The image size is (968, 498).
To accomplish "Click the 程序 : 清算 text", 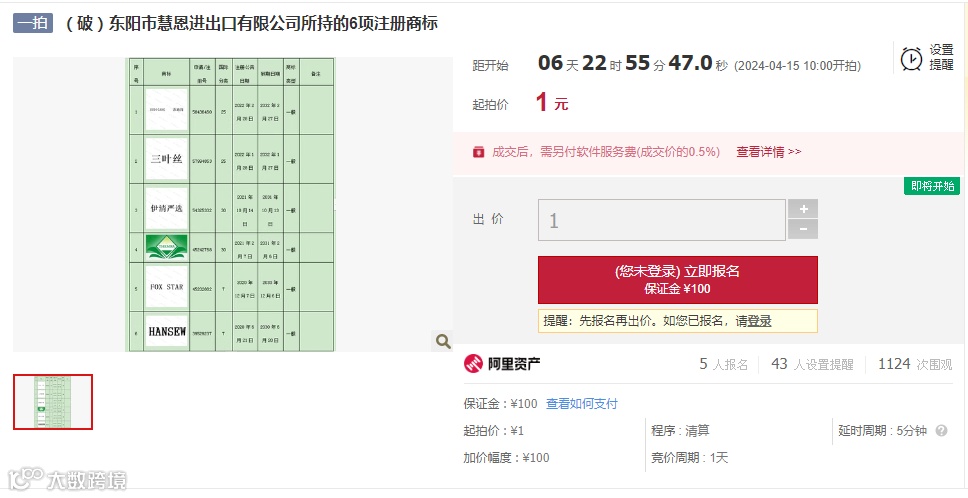I will (x=680, y=431).
